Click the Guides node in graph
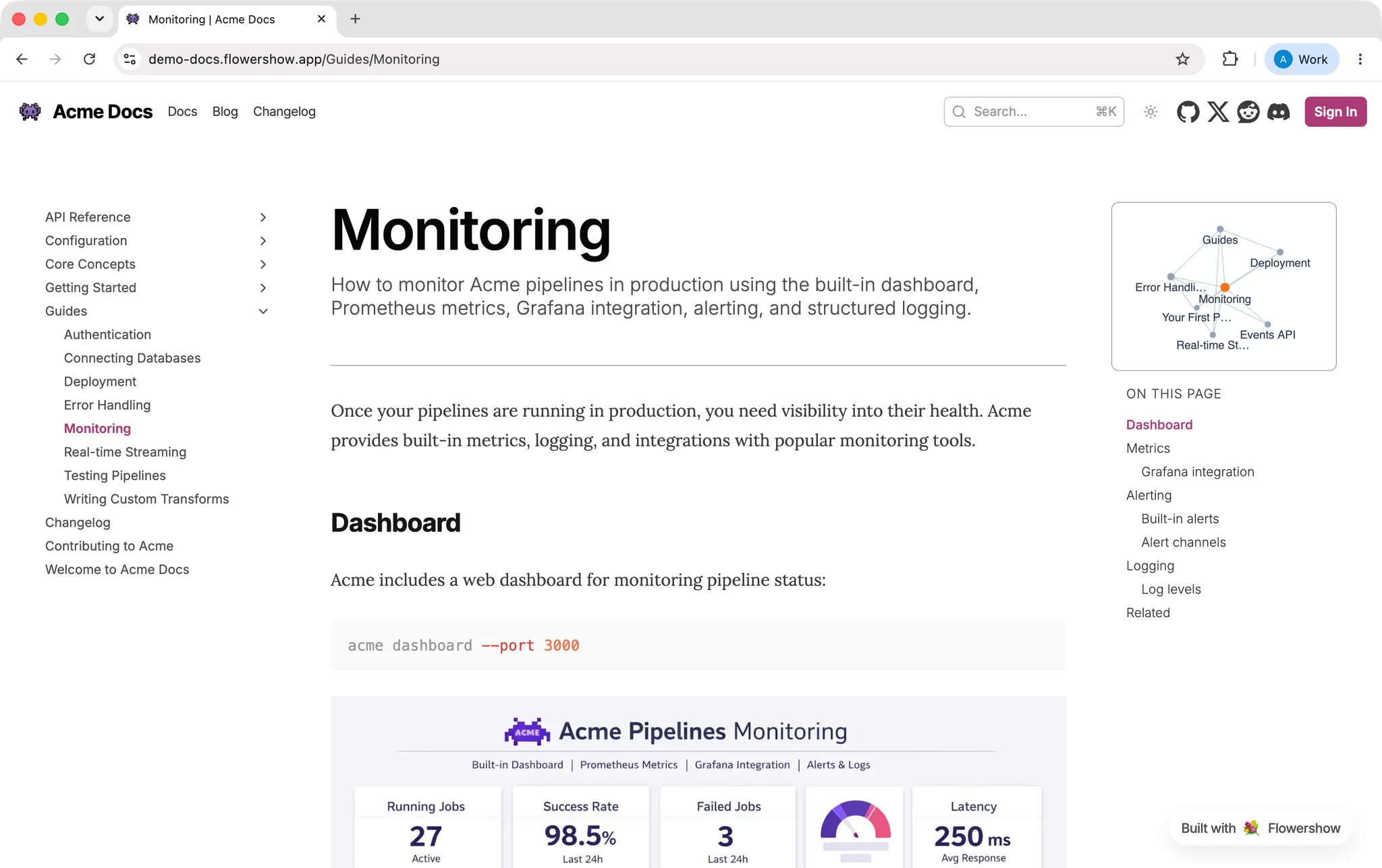The image size is (1382, 868). pyautogui.click(x=1220, y=229)
